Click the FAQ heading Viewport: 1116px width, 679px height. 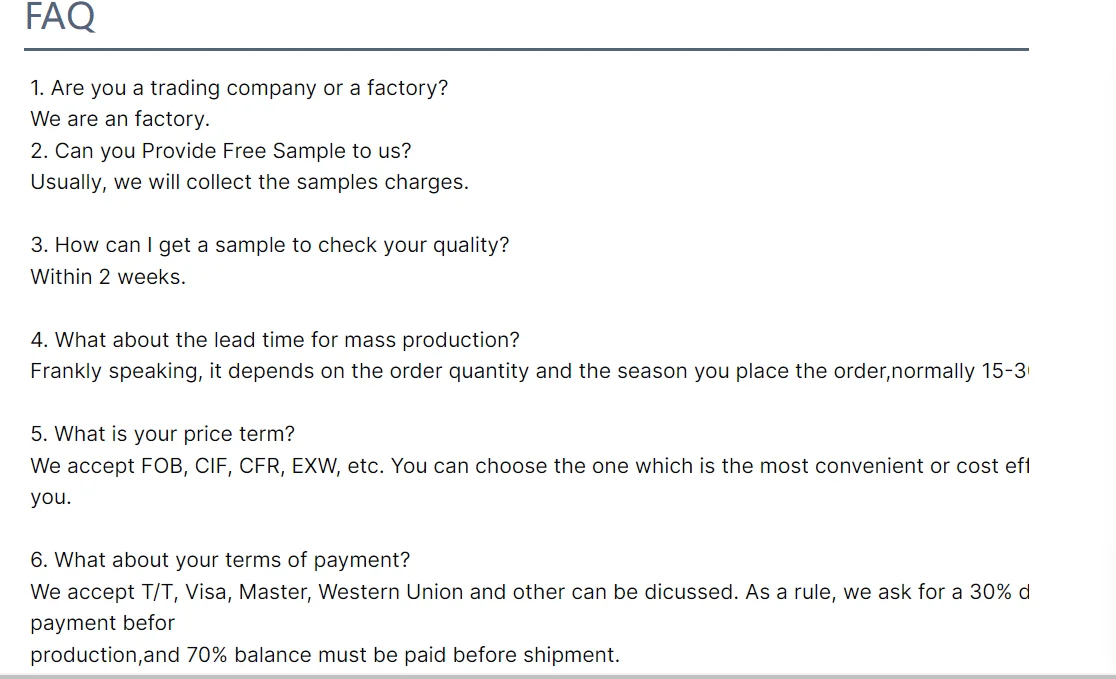[x=60, y=17]
